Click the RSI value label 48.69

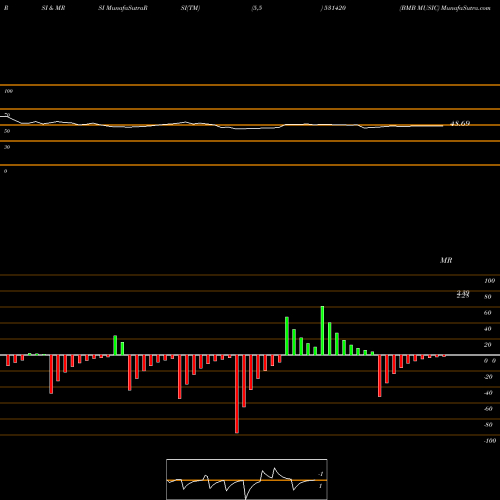[x=460, y=124]
